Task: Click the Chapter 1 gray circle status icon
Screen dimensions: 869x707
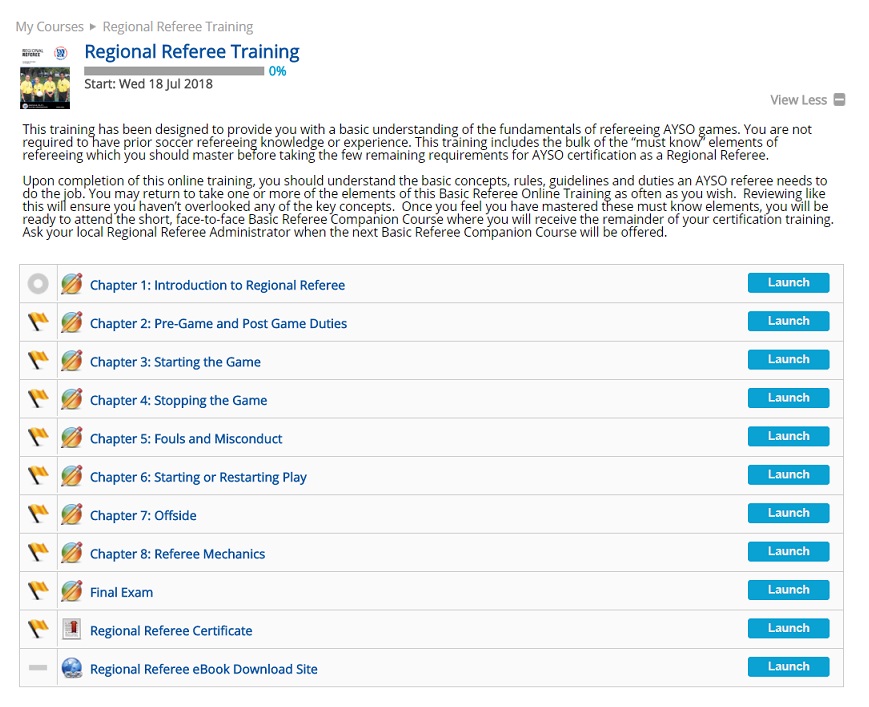Action: click(x=38, y=284)
